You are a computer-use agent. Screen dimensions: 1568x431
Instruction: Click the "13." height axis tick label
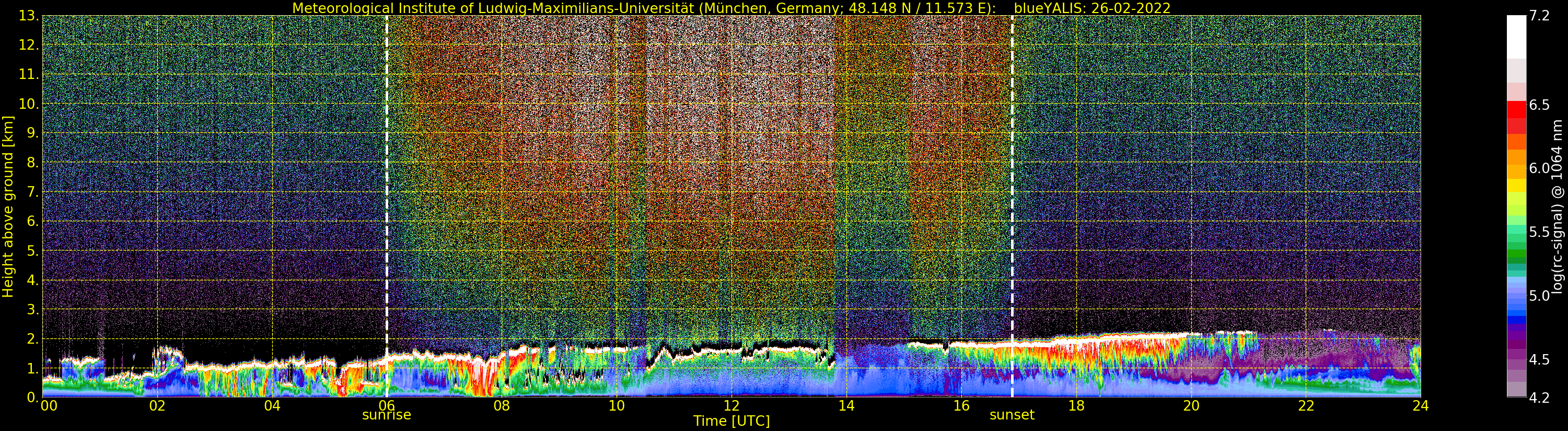click(x=29, y=16)
